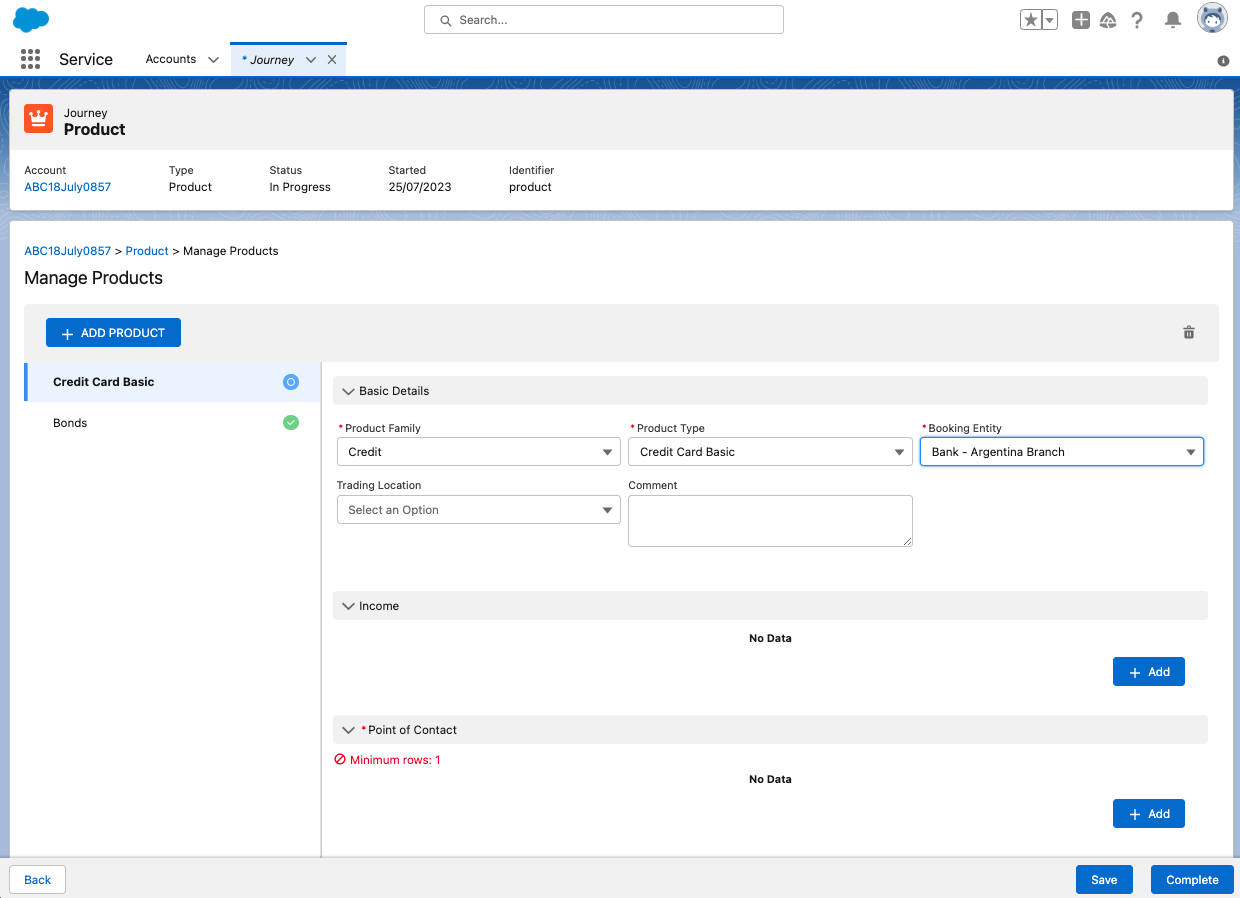Screen dimensions: 1240x898
Task: Open the Product Family dropdown
Action: [x=478, y=452]
